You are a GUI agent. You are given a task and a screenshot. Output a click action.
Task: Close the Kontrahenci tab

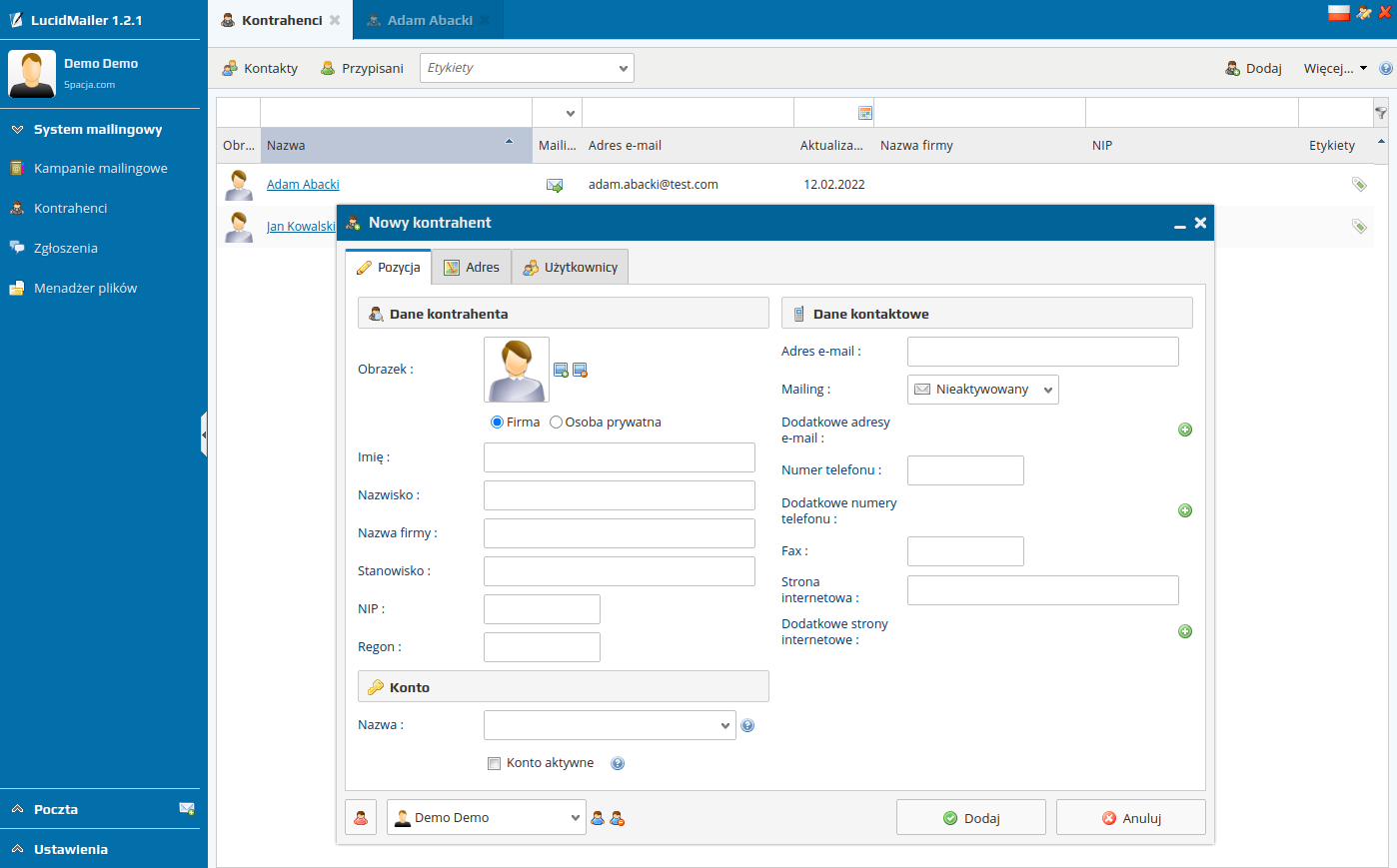coord(335,20)
